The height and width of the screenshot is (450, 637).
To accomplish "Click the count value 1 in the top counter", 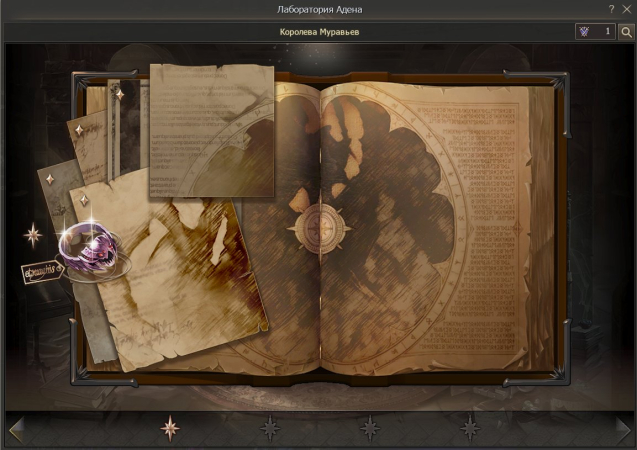I will (x=608, y=31).
